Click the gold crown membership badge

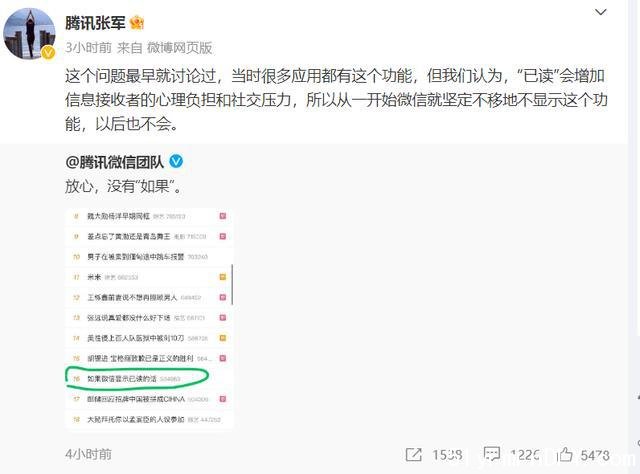pyautogui.click(x=136, y=23)
